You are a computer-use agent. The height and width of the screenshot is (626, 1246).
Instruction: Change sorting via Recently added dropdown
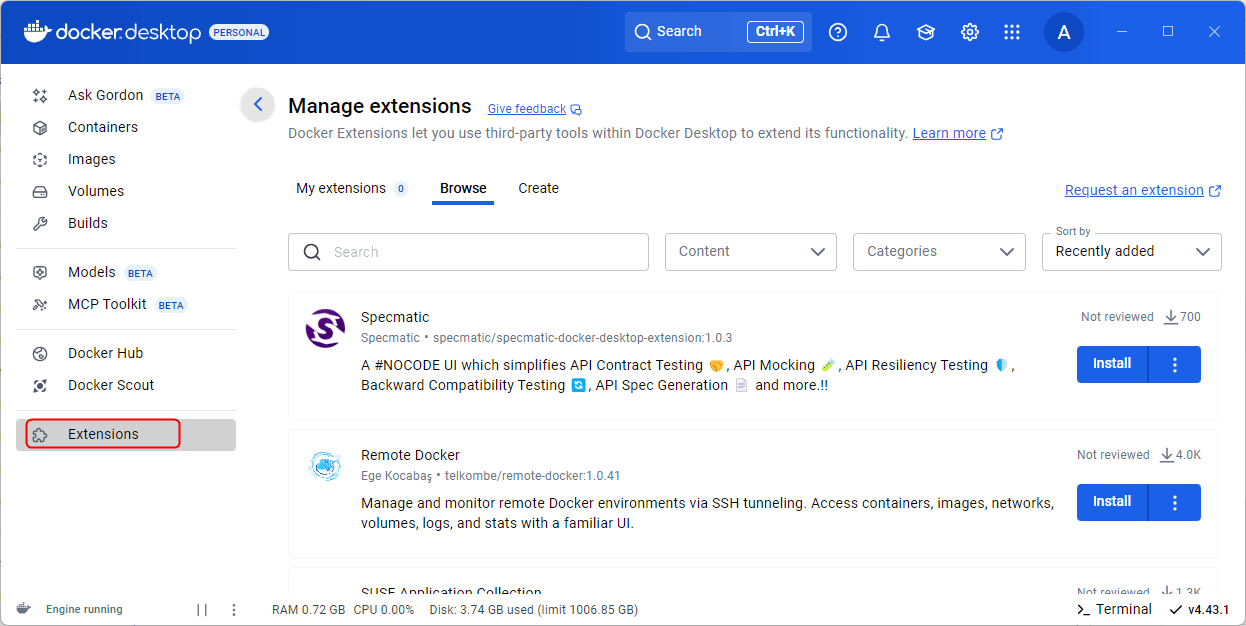[x=1131, y=251]
